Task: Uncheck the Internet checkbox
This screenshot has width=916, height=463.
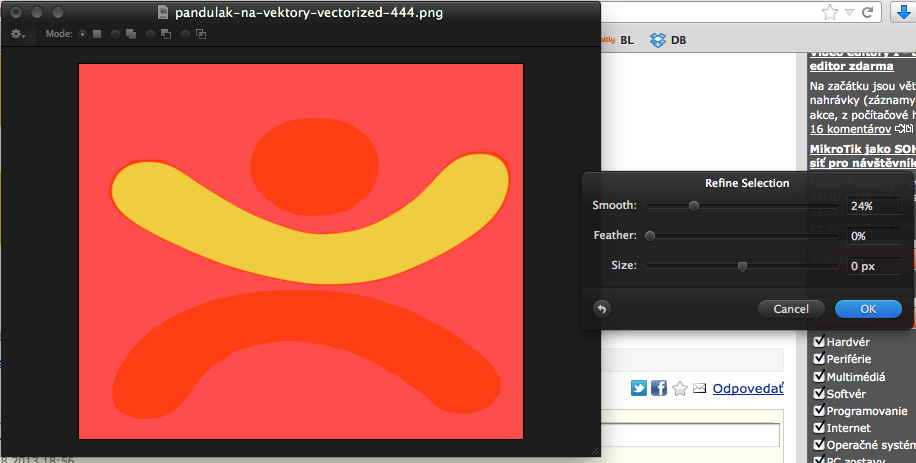Action: click(819, 427)
